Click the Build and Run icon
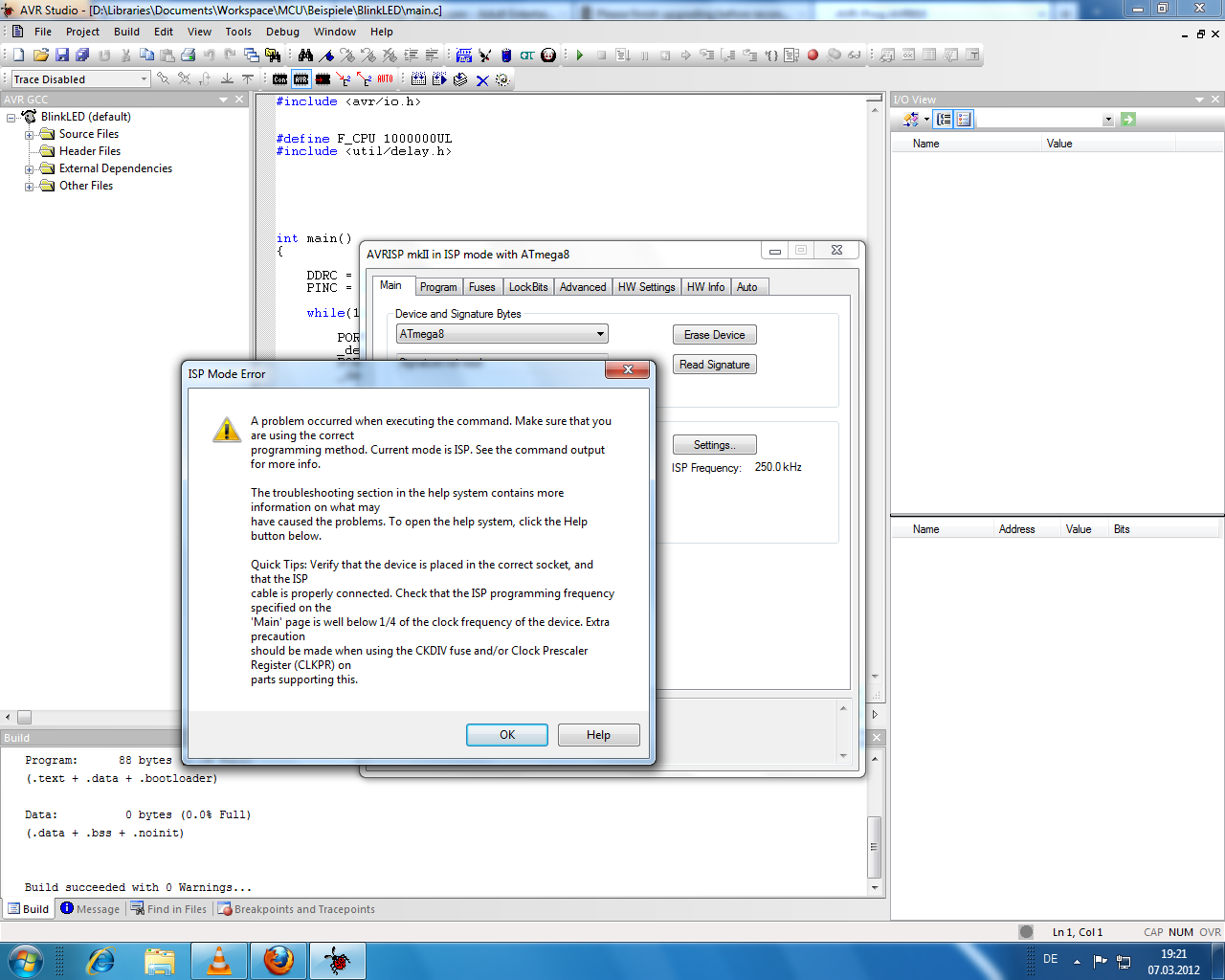Screen dimensions: 1225x980 (x=439, y=79)
